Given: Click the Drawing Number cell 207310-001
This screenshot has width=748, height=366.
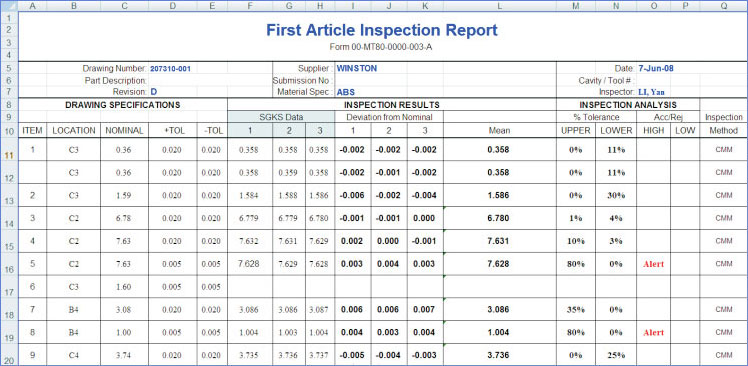Looking at the screenshot, I should (170, 69).
